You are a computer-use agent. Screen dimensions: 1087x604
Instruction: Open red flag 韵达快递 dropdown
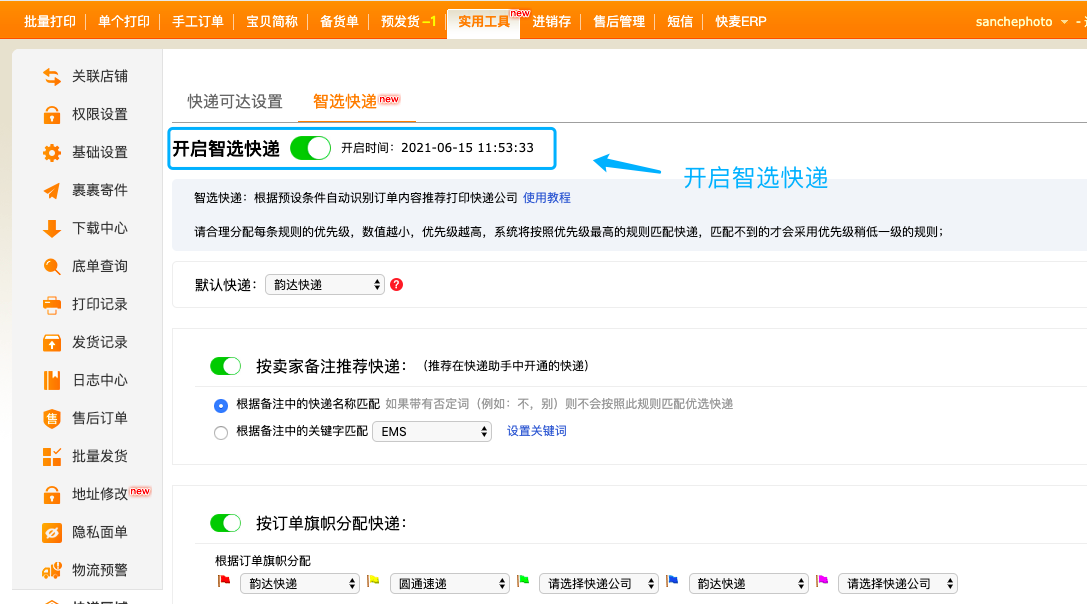[299, 584]
